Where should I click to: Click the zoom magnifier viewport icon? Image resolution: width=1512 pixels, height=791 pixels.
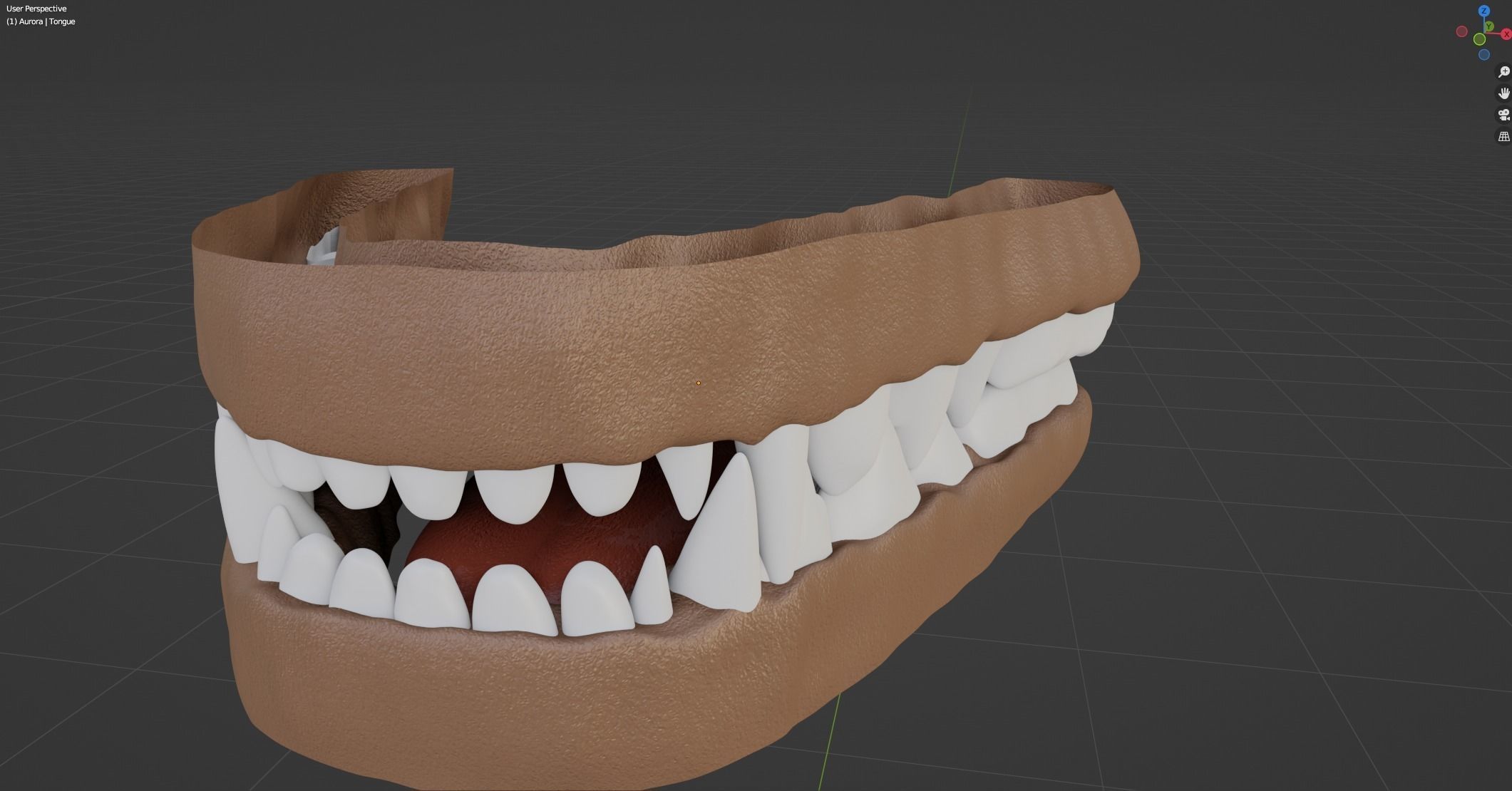coord(1503,72)
